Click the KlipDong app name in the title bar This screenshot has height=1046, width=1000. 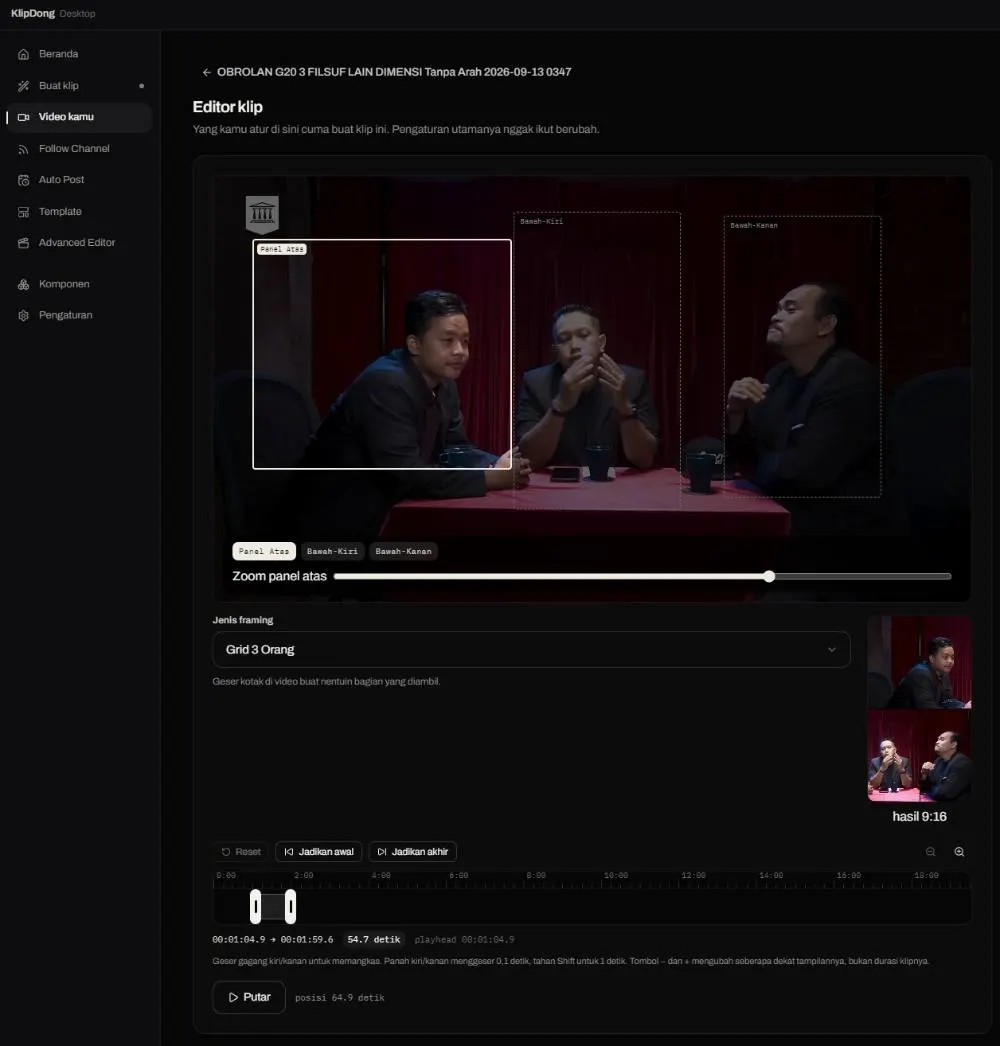33,13
